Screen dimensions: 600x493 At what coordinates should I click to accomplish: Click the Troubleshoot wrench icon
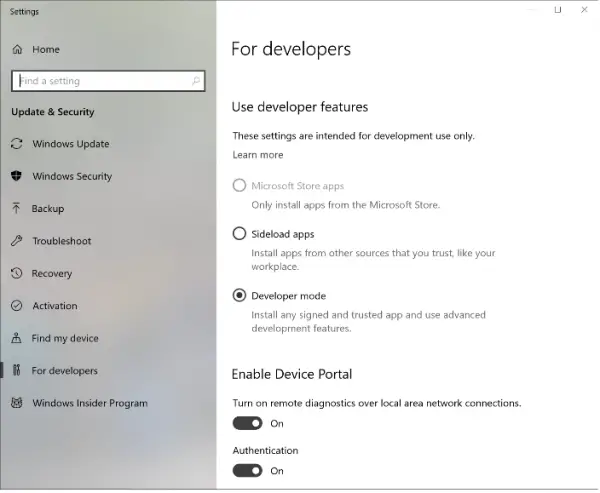[x=16, y=241]
